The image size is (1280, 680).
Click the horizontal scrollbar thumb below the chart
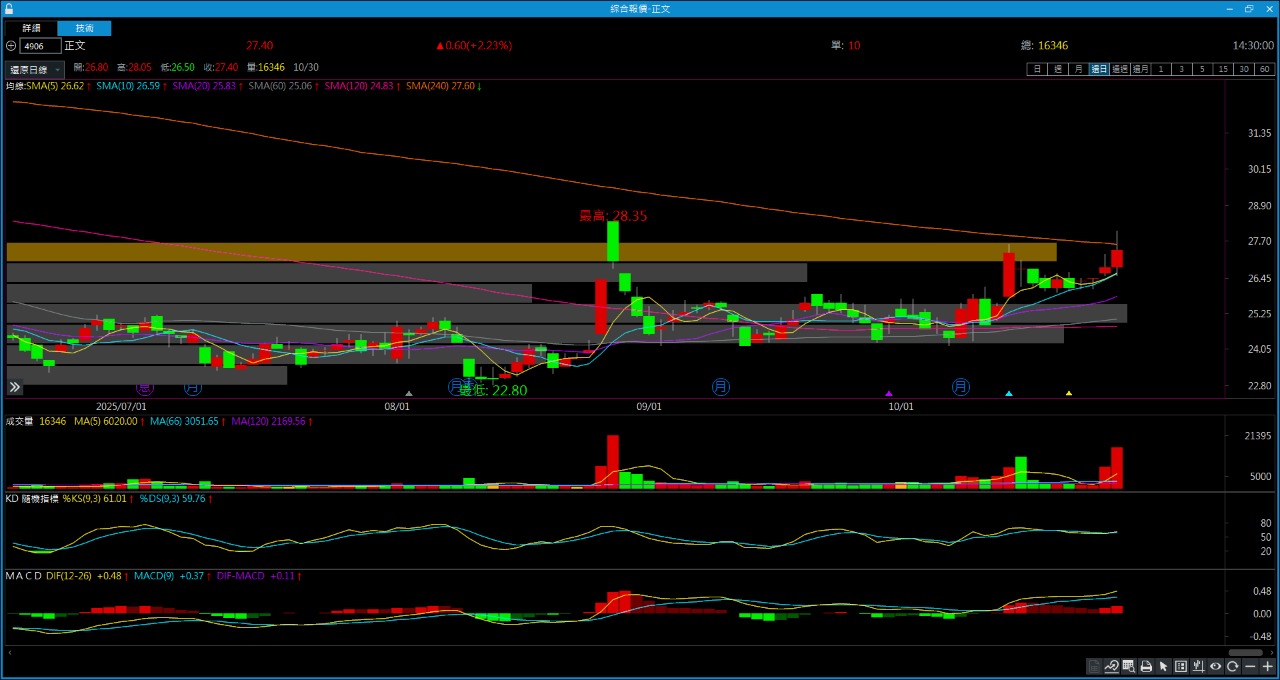click(x=1245, y=652)
